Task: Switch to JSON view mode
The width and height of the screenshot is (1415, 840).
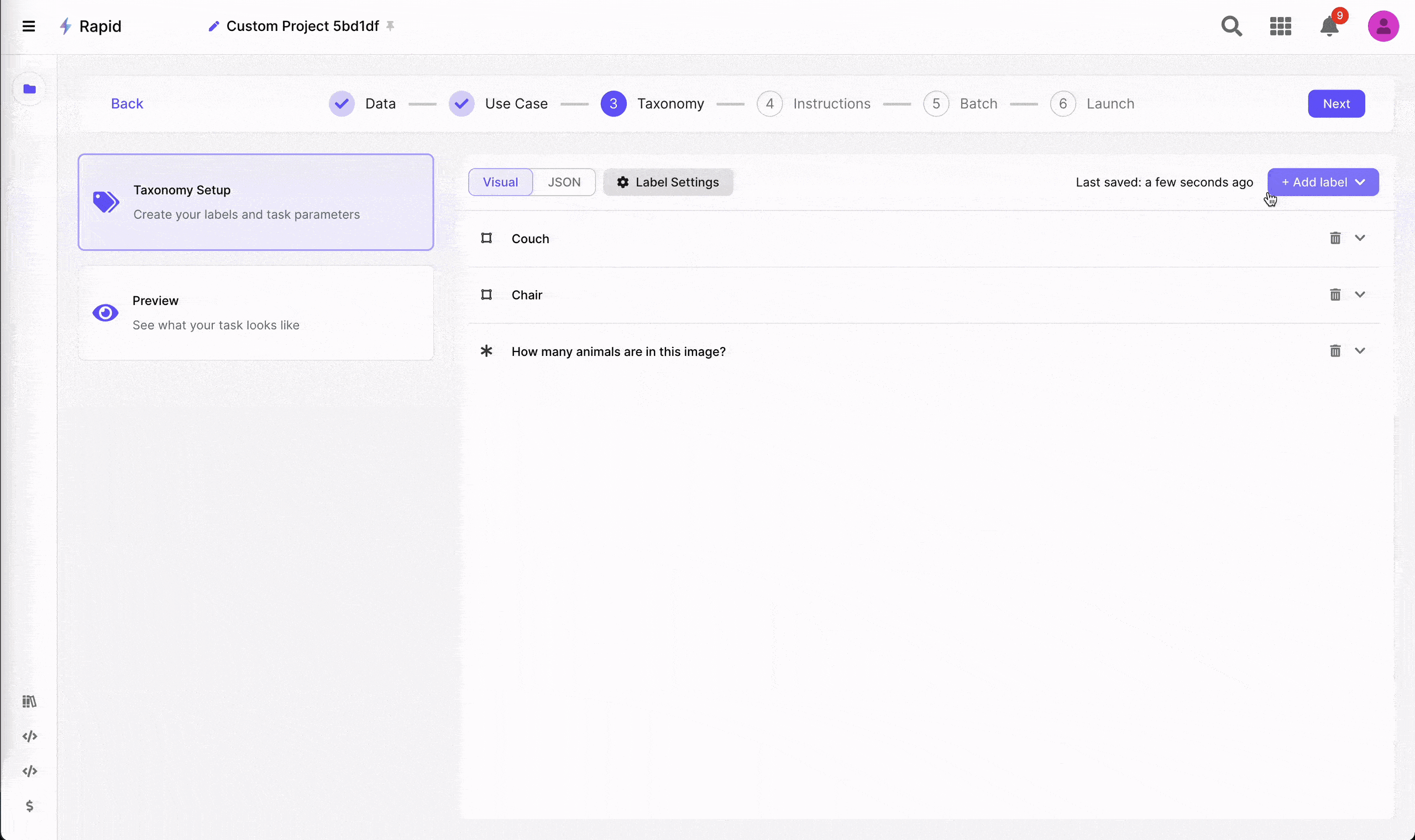Action: [564, 182]
